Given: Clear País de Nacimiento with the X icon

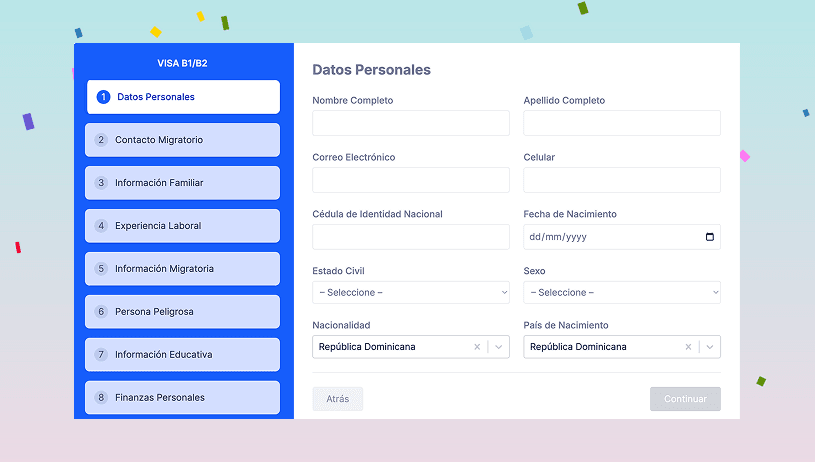Looking at the screenshot, I should tap(688, 347).
